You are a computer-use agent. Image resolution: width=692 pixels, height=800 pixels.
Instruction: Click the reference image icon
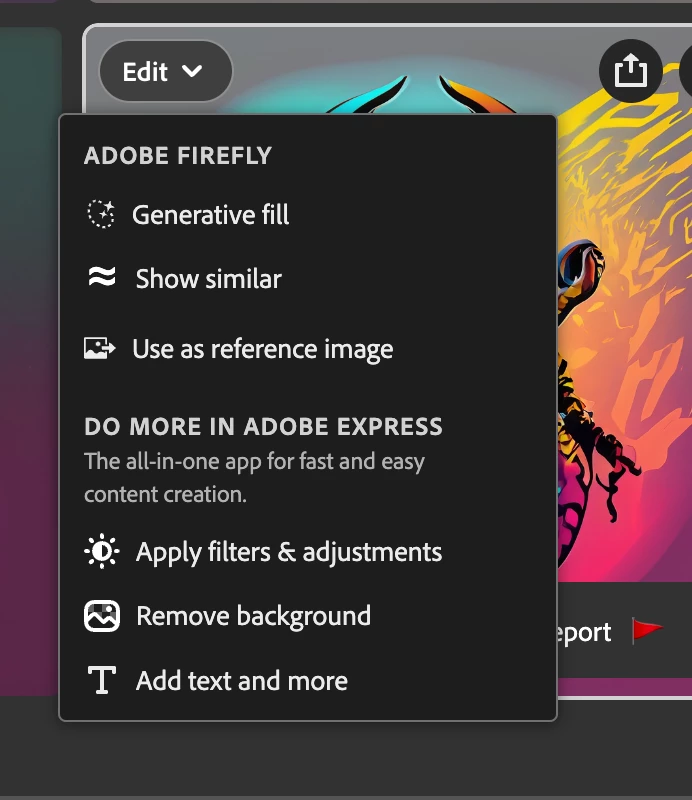100,348
